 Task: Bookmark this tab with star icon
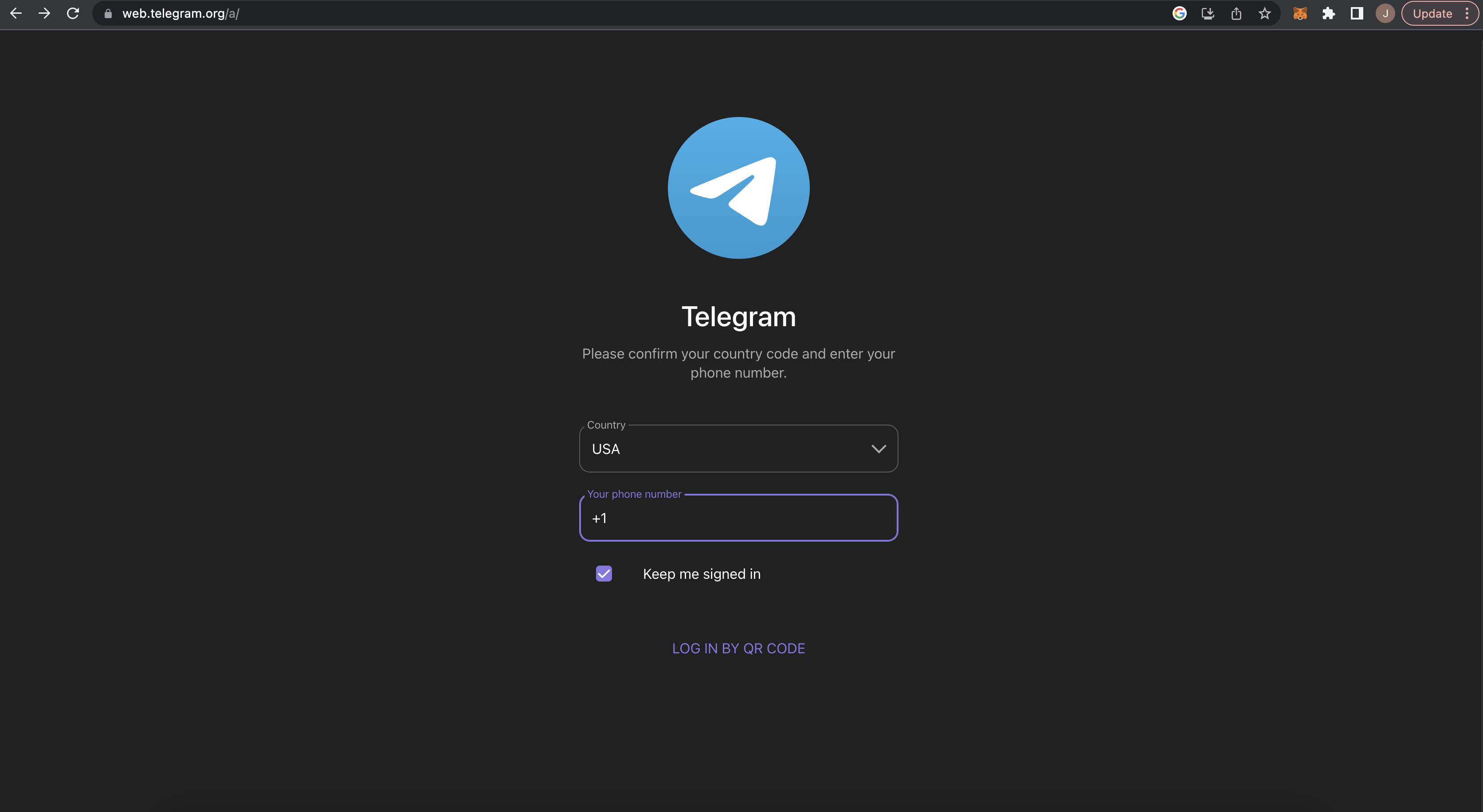click(1264, 13)
